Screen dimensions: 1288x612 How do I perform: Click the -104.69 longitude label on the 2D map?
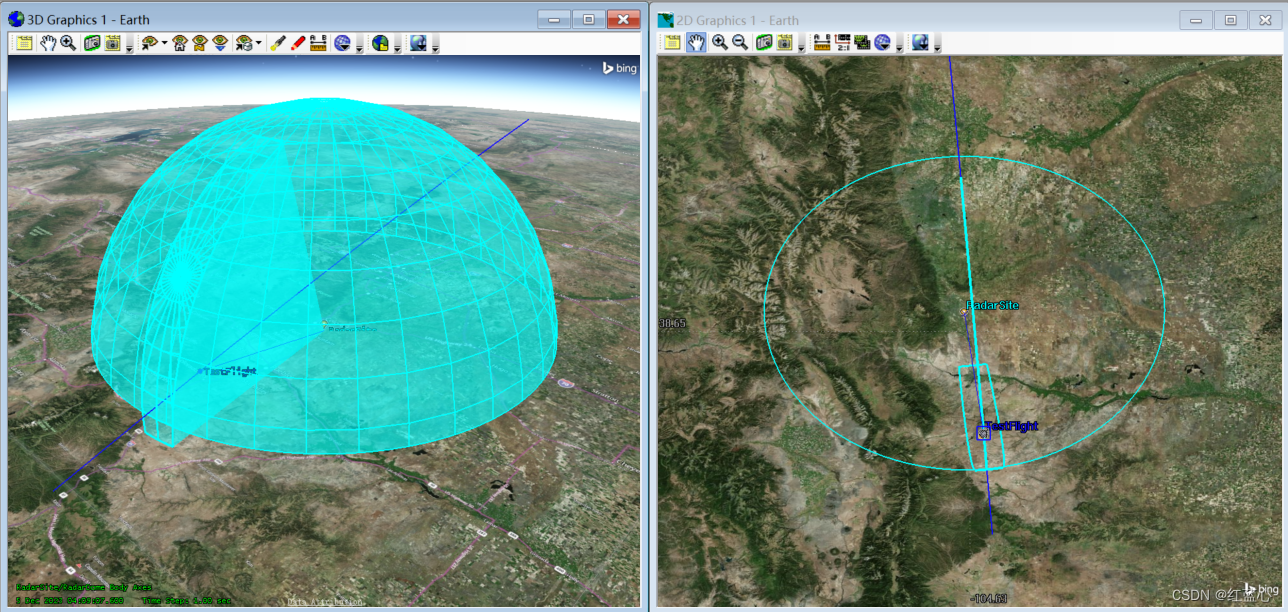pyautogui.click(x=988, y=599)
